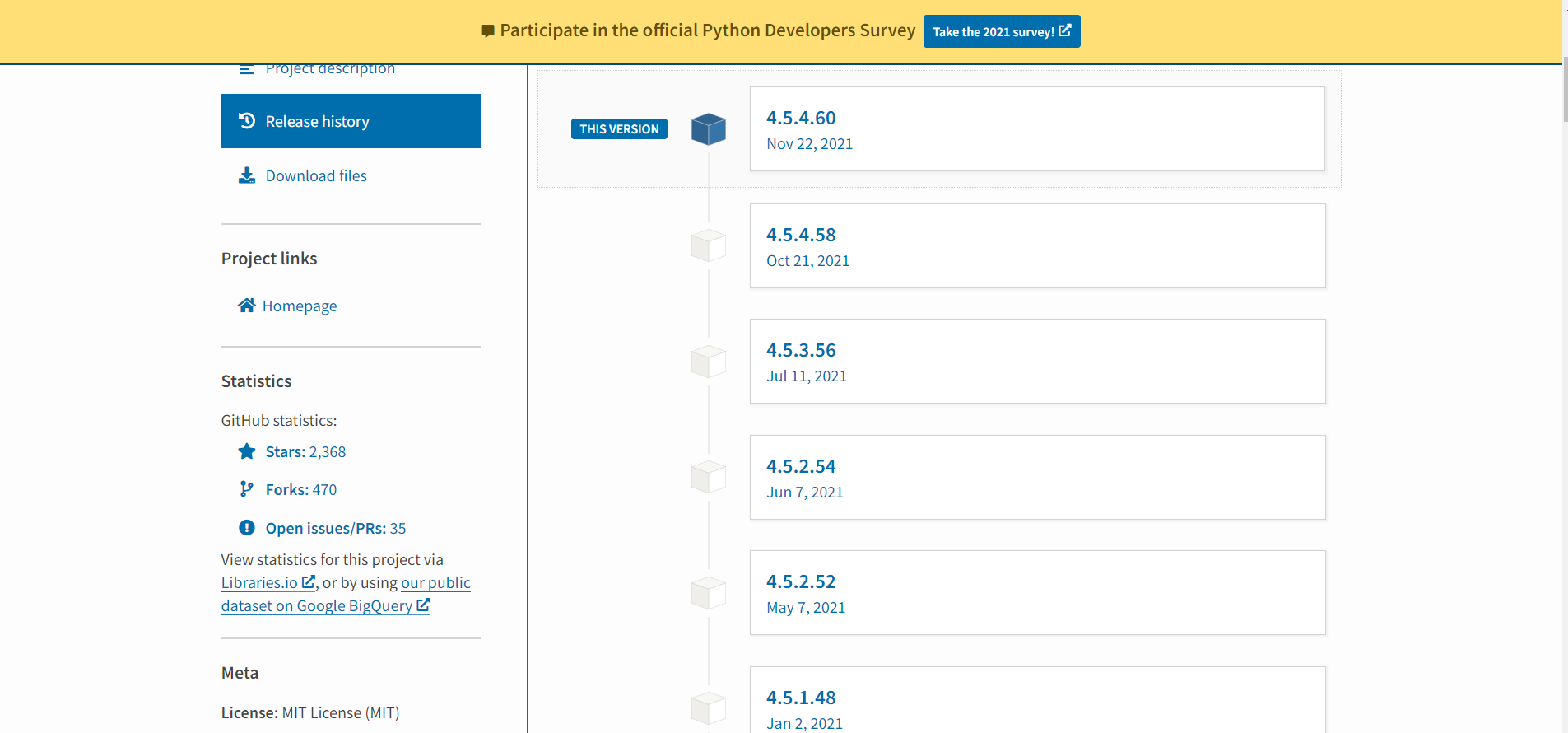Click the Project description list icon
This screenshot has width=1568, height=733.
[247, 69]
